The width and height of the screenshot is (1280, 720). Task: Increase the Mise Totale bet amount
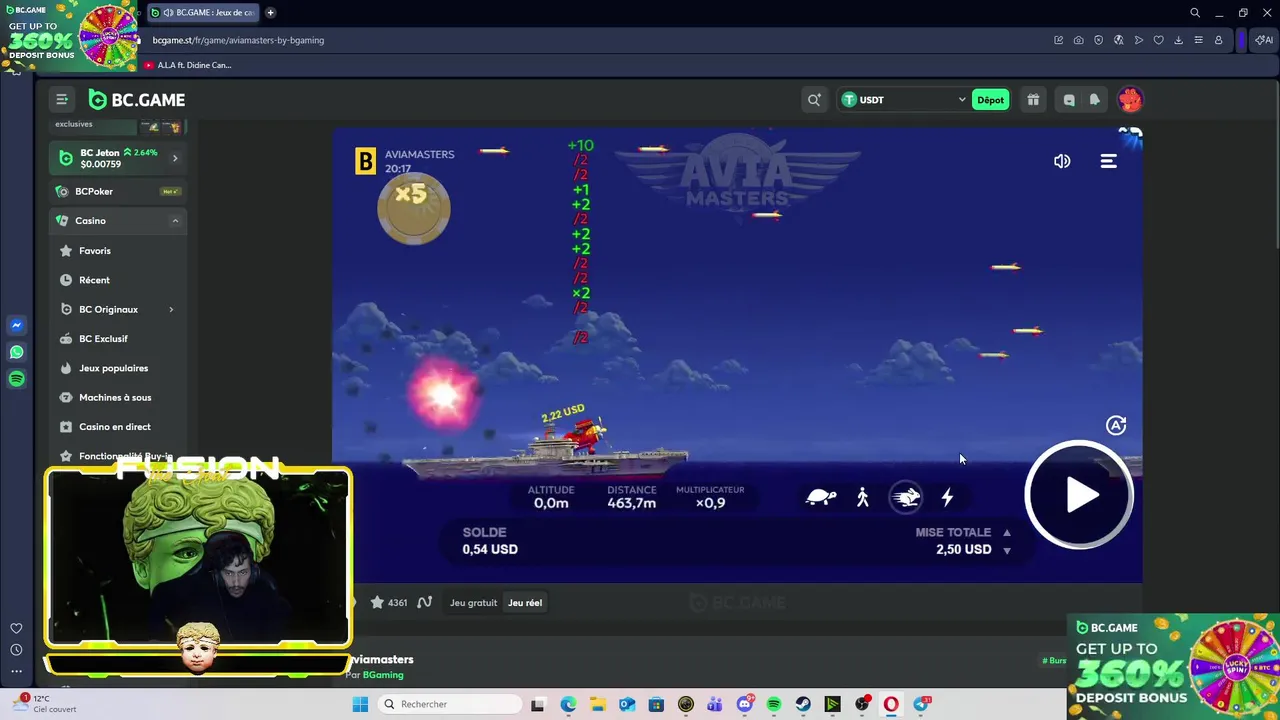pos(1007,533)
